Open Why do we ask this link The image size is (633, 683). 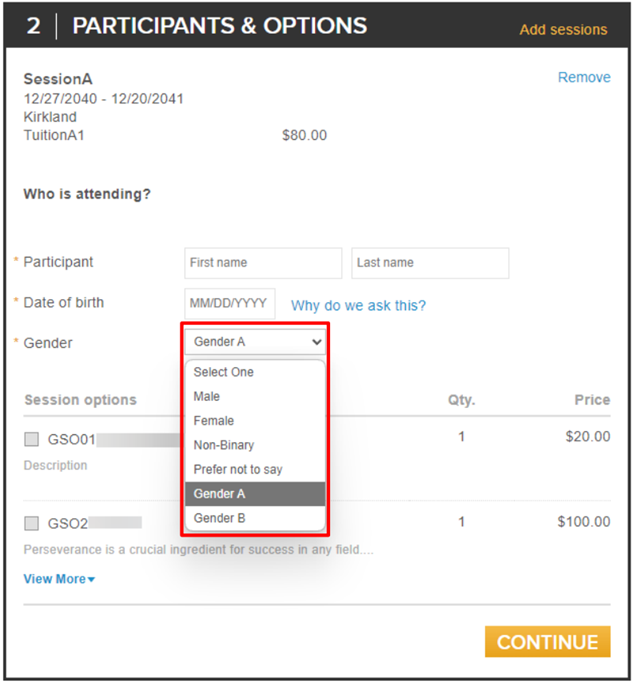point(358,305)
